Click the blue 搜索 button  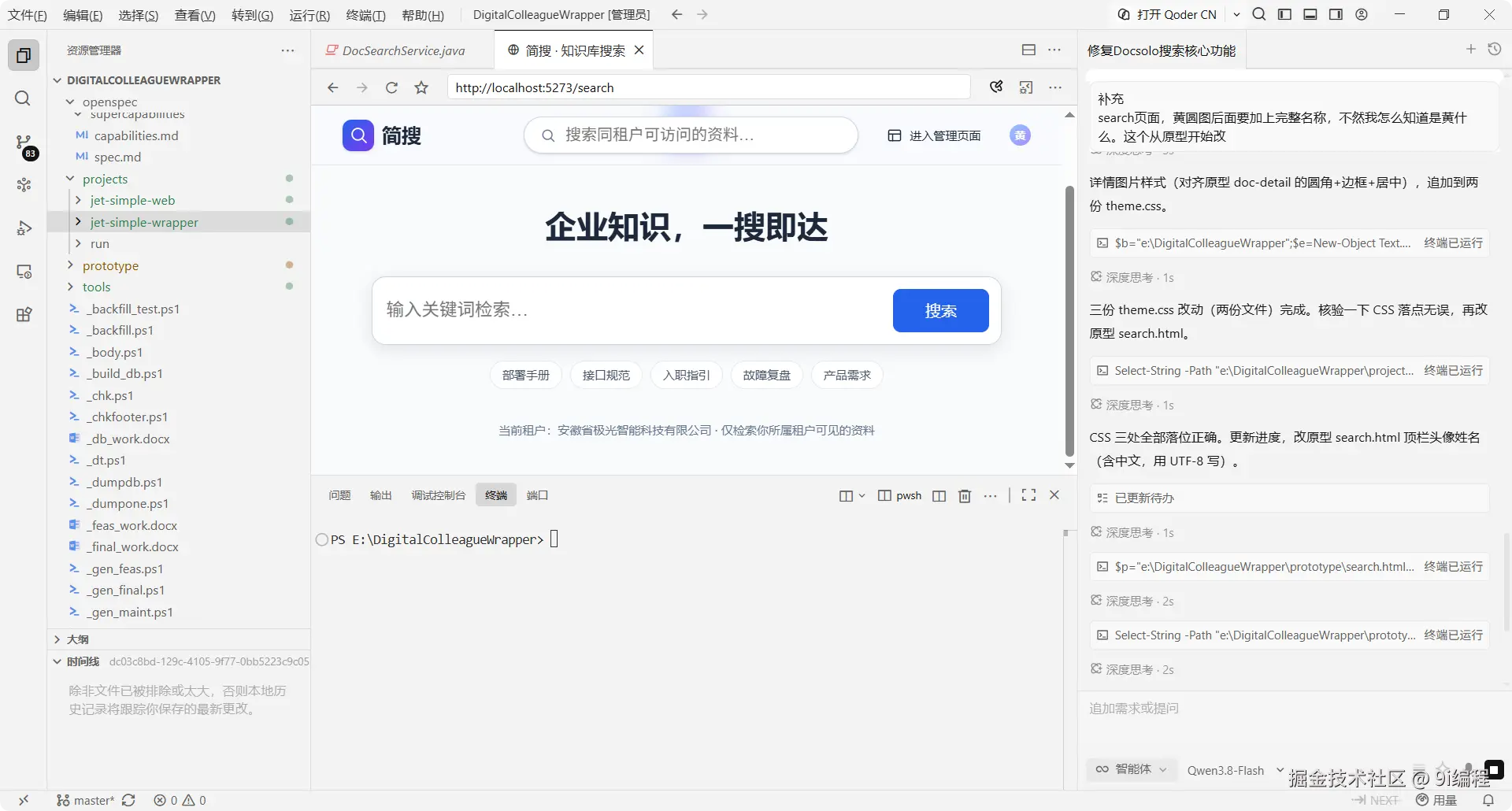[x=940, y=310]
